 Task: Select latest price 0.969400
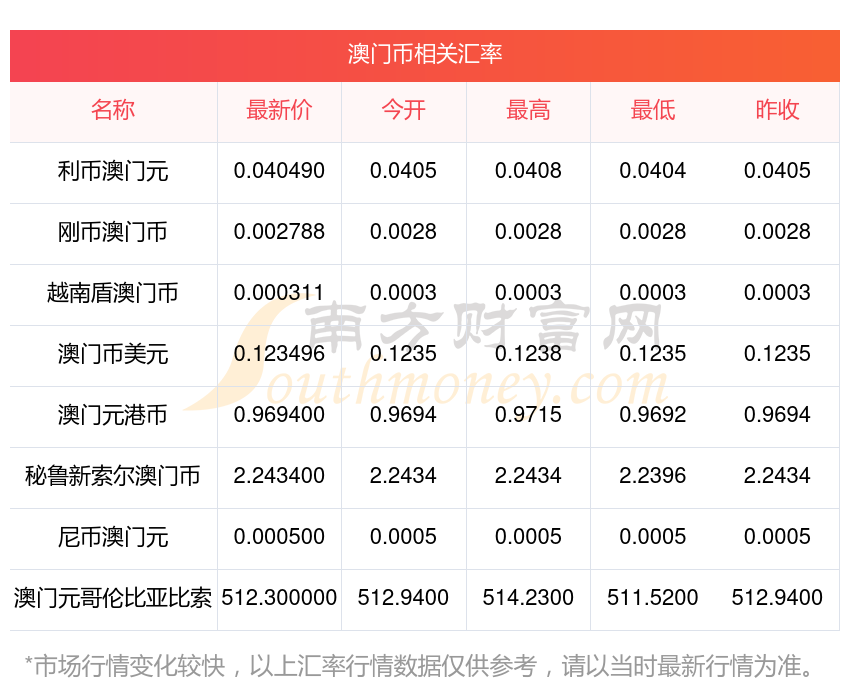[x=279, y=415]
